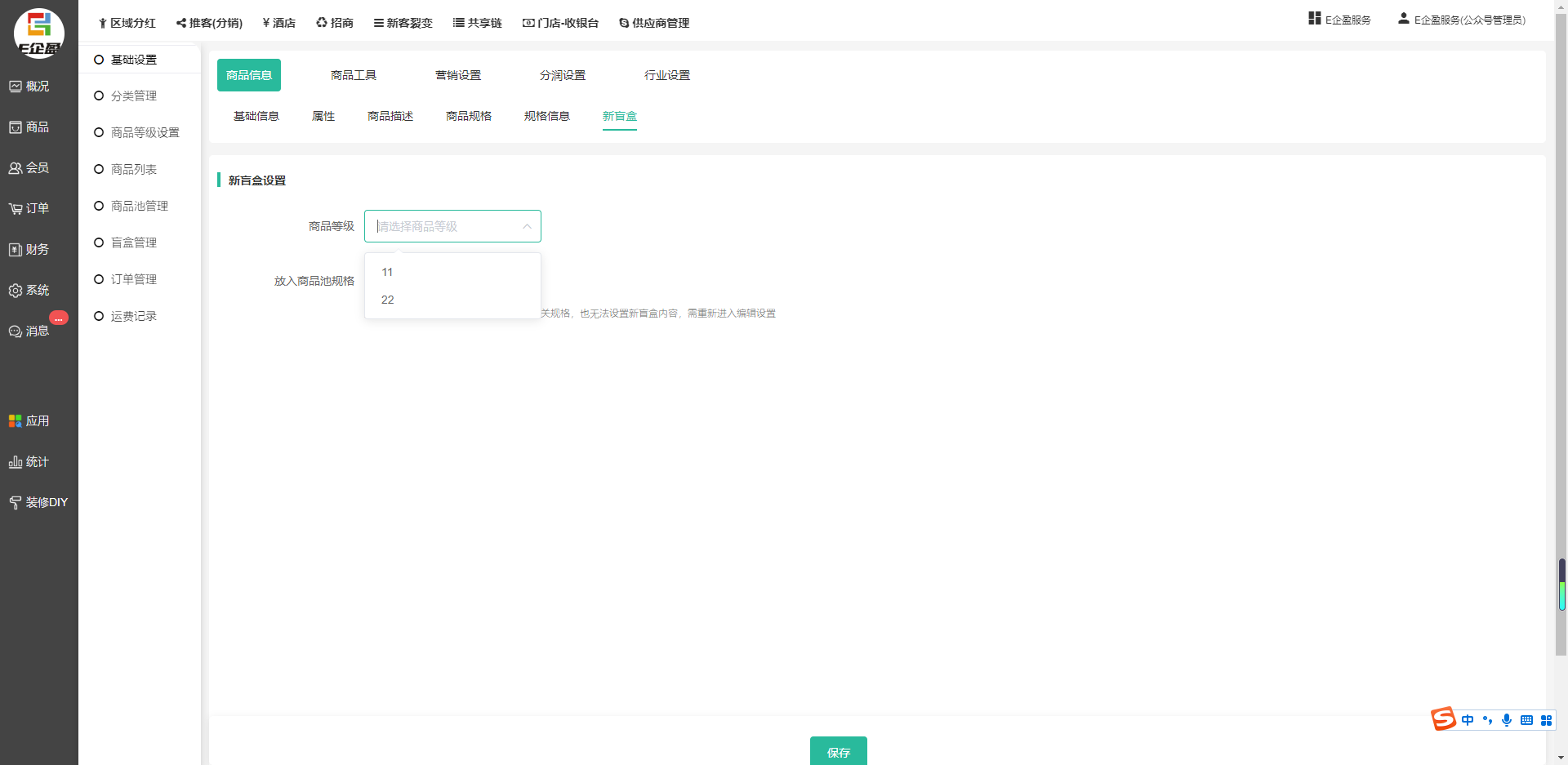This screenshot has width=1568, height=765.
Task: Open the 商品 products sidebar icon
Action: click(x=16, y=127)
